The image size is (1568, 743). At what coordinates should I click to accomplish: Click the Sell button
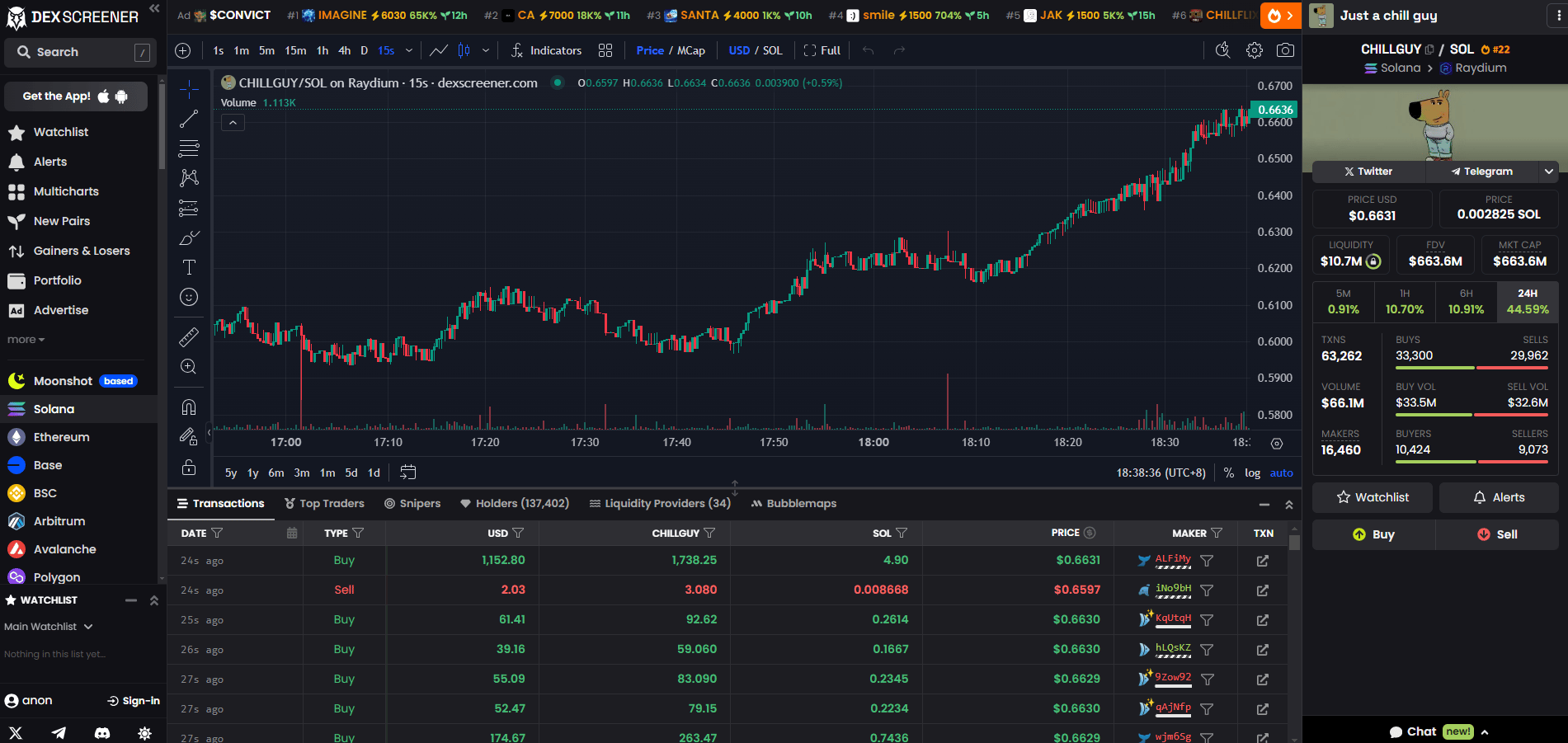pyautogui.click(x=1497, y=534)
